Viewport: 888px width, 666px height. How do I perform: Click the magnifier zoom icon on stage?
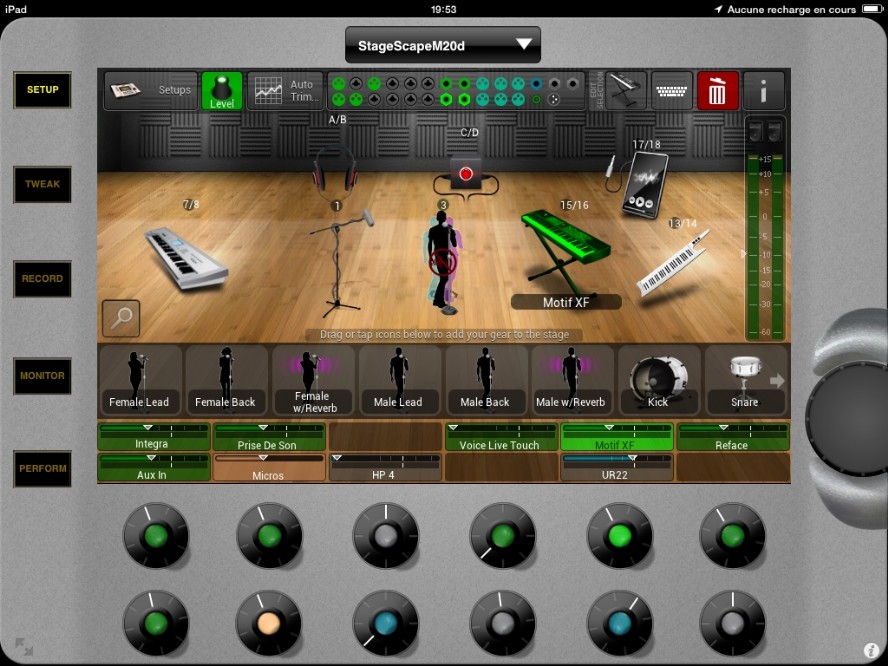(x=121, y=318)
